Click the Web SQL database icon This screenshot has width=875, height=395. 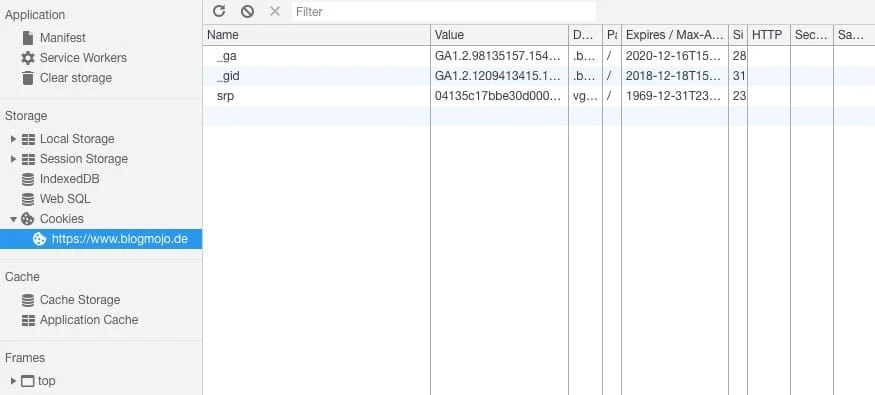tap(27, 199)
